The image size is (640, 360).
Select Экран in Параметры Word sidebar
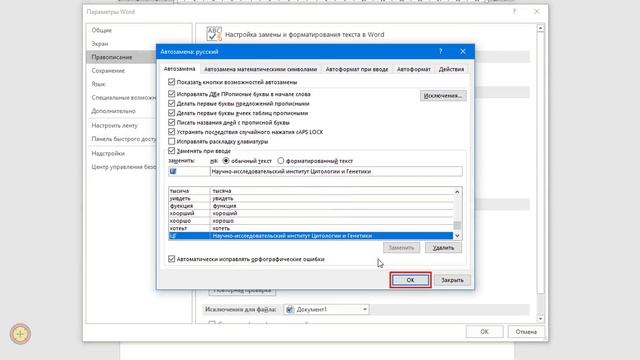point(100,44)
